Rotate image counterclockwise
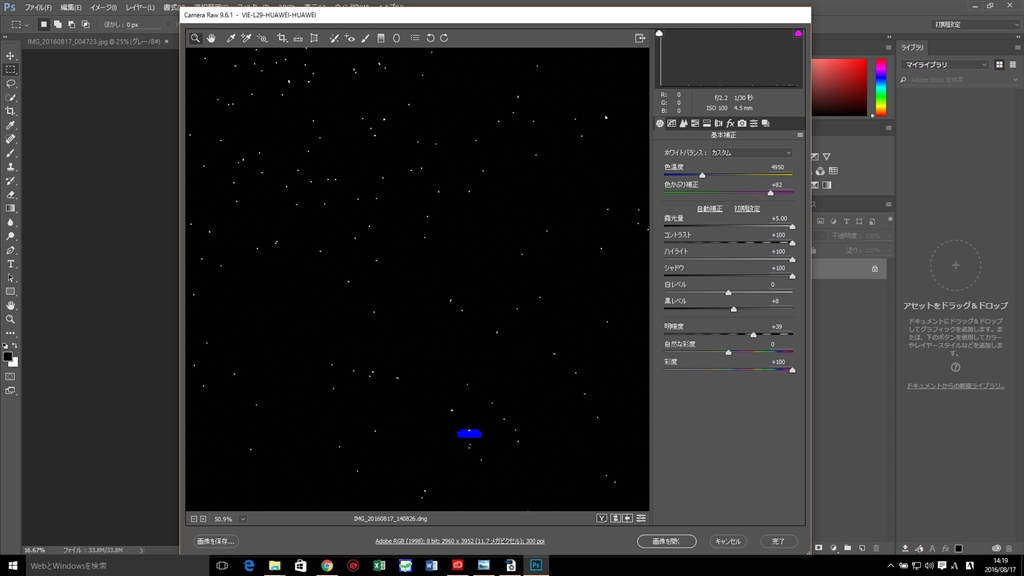 click(430, 39)
